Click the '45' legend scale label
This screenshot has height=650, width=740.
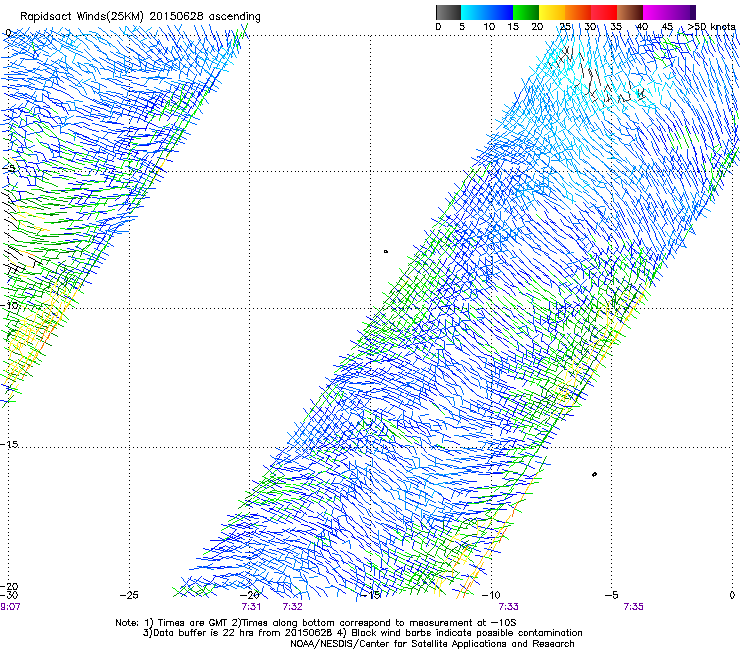point(667,27)
